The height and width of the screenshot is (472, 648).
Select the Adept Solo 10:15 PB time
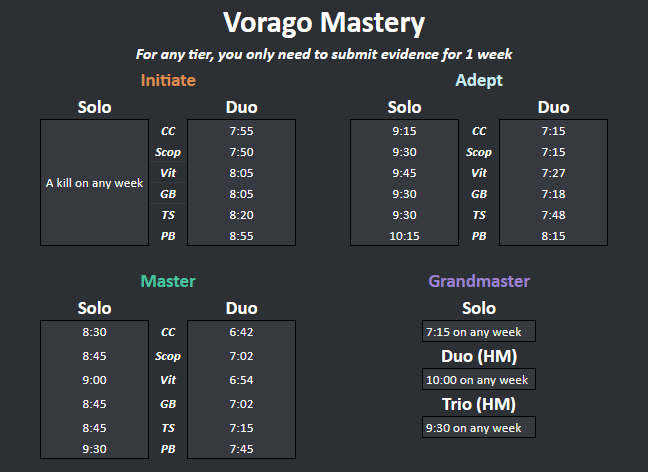[x=404, y=236]
